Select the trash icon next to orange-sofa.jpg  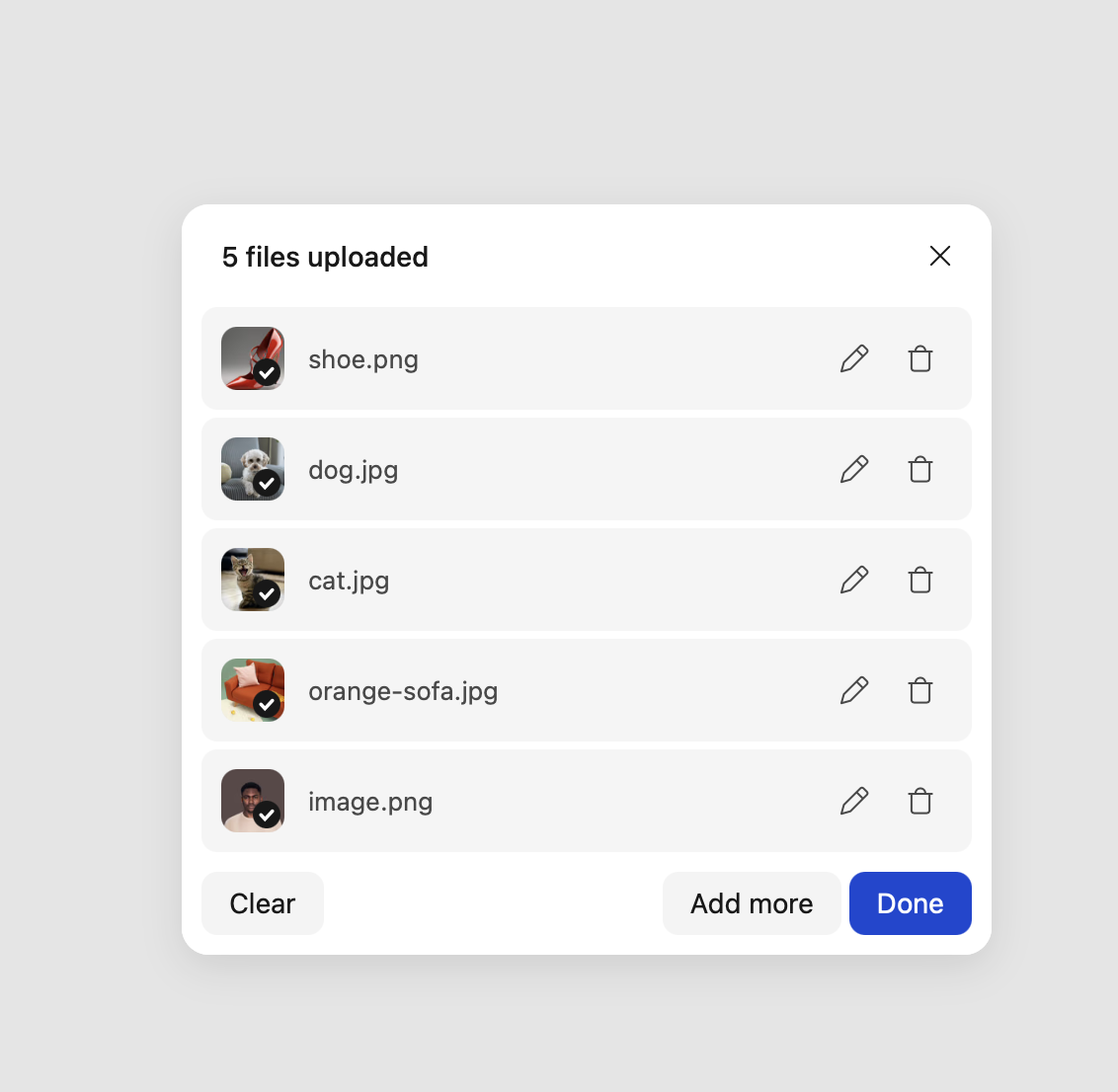(919, 690)
